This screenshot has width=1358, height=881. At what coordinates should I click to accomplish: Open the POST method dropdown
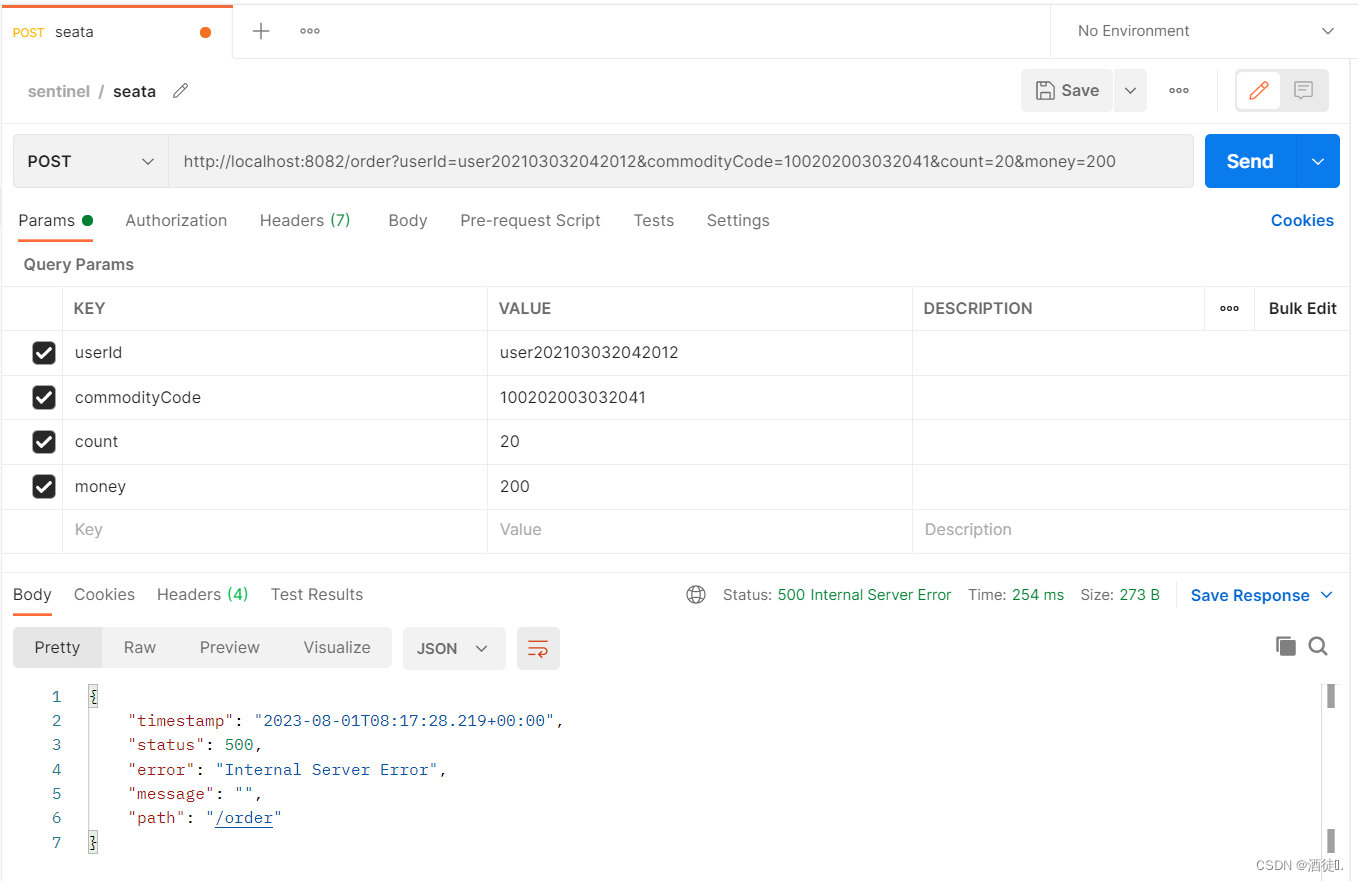click(x=91, y=161)
